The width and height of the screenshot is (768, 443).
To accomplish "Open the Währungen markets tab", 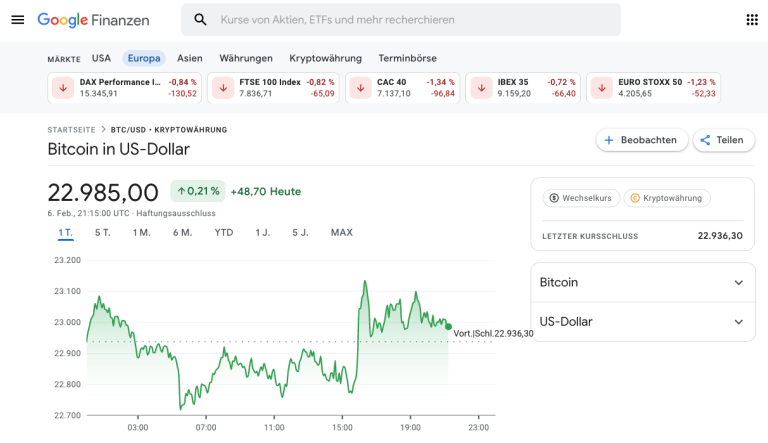I will (246, 58).
